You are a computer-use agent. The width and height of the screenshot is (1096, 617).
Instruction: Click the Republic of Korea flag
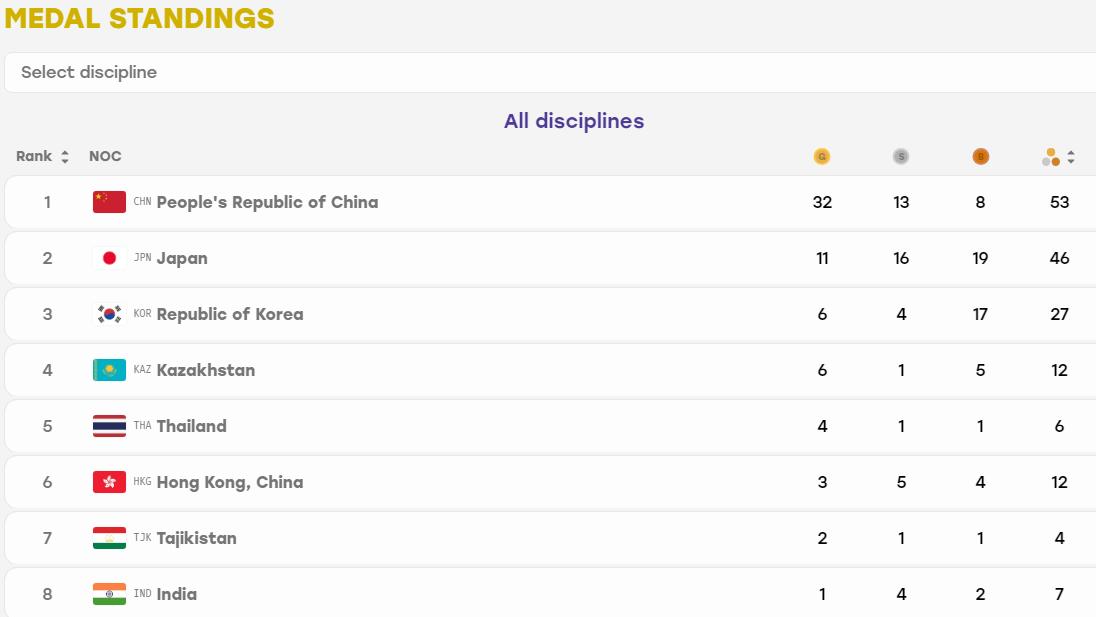[109, 314]
